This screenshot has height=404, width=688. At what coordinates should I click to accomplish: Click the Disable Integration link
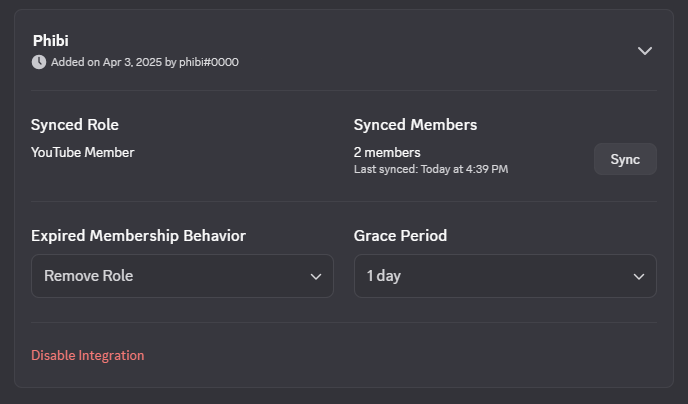[88, 355]
